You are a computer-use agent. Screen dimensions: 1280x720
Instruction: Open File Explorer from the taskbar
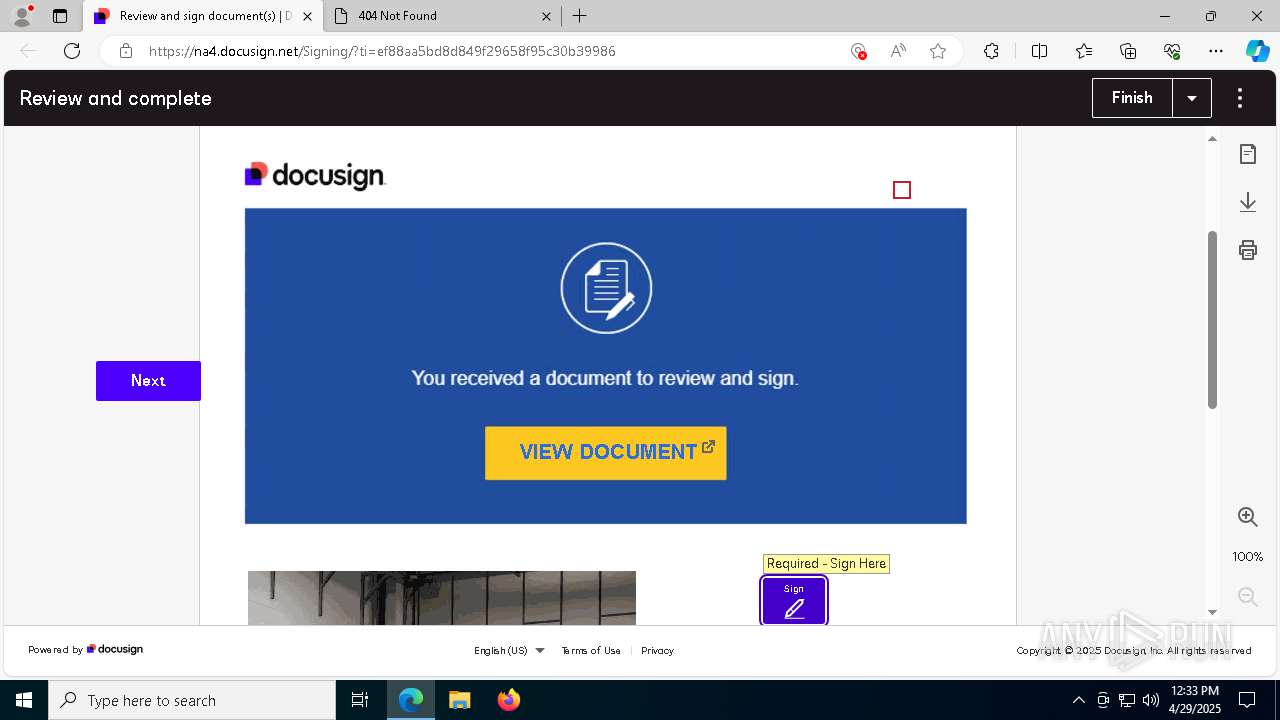pos(459,700)
